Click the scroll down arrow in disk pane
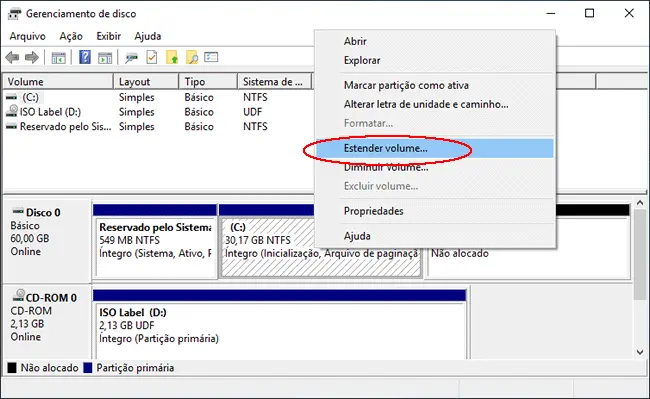 640,352
